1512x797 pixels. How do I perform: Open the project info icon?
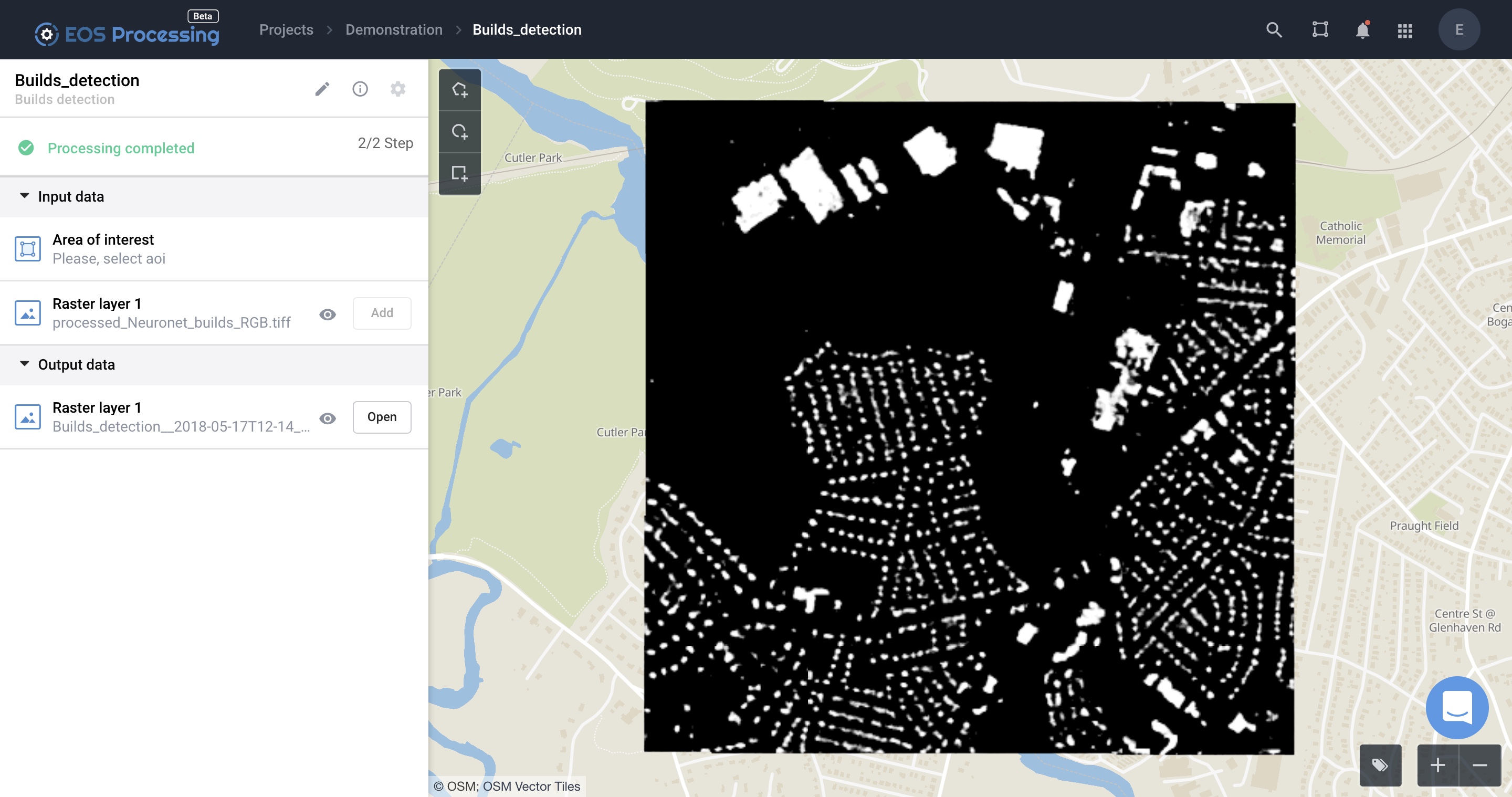[360, 89]
